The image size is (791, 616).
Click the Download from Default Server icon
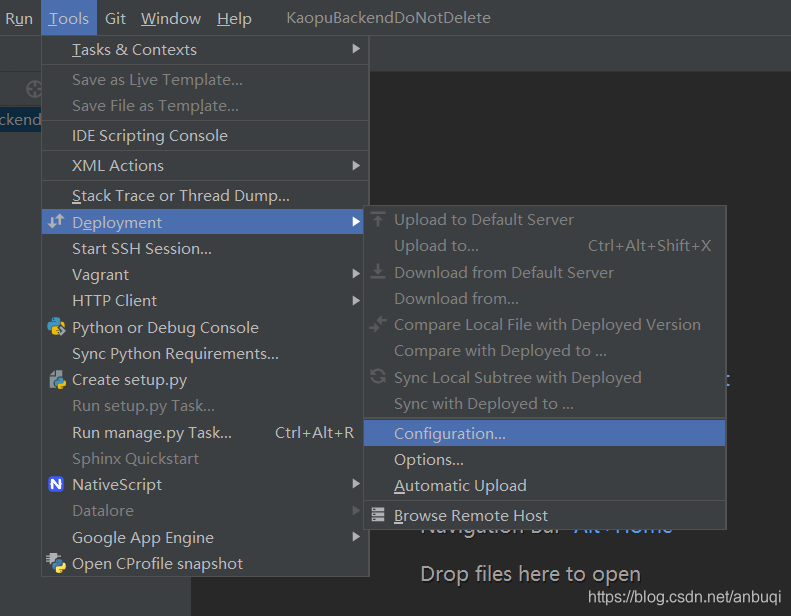(378, 272)
